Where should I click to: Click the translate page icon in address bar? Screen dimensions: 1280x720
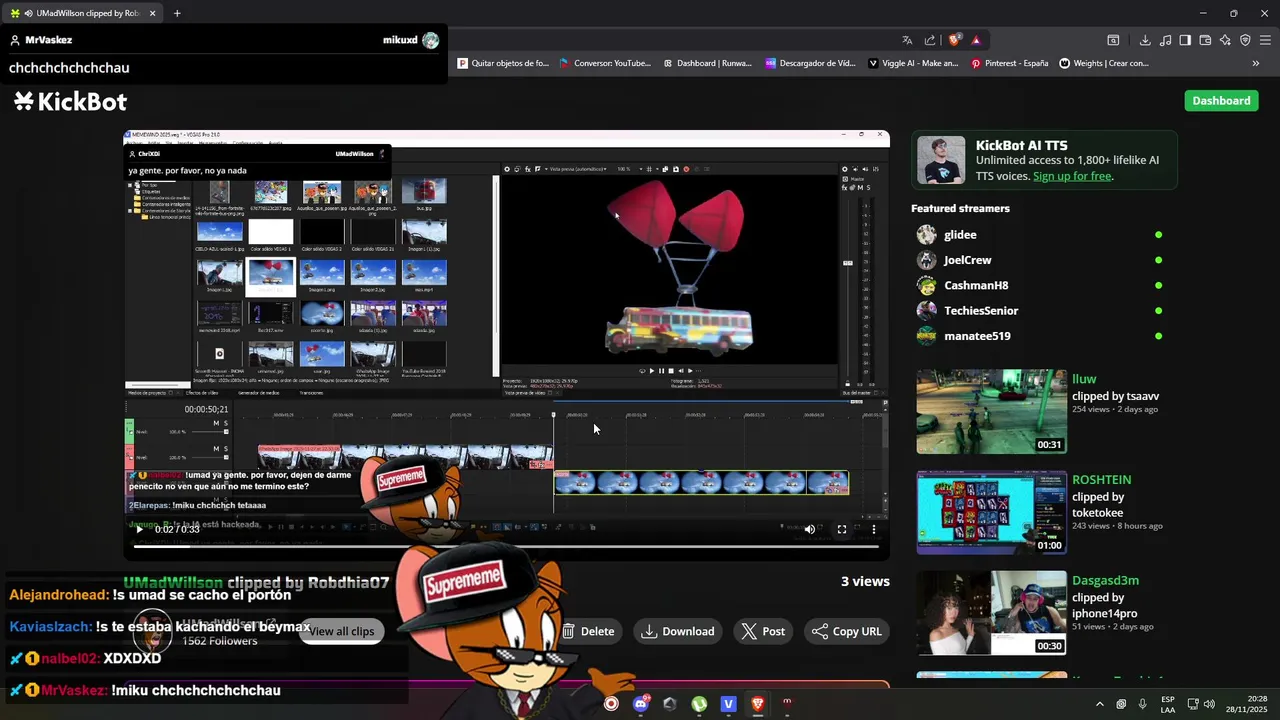click(x=907, y=40)
